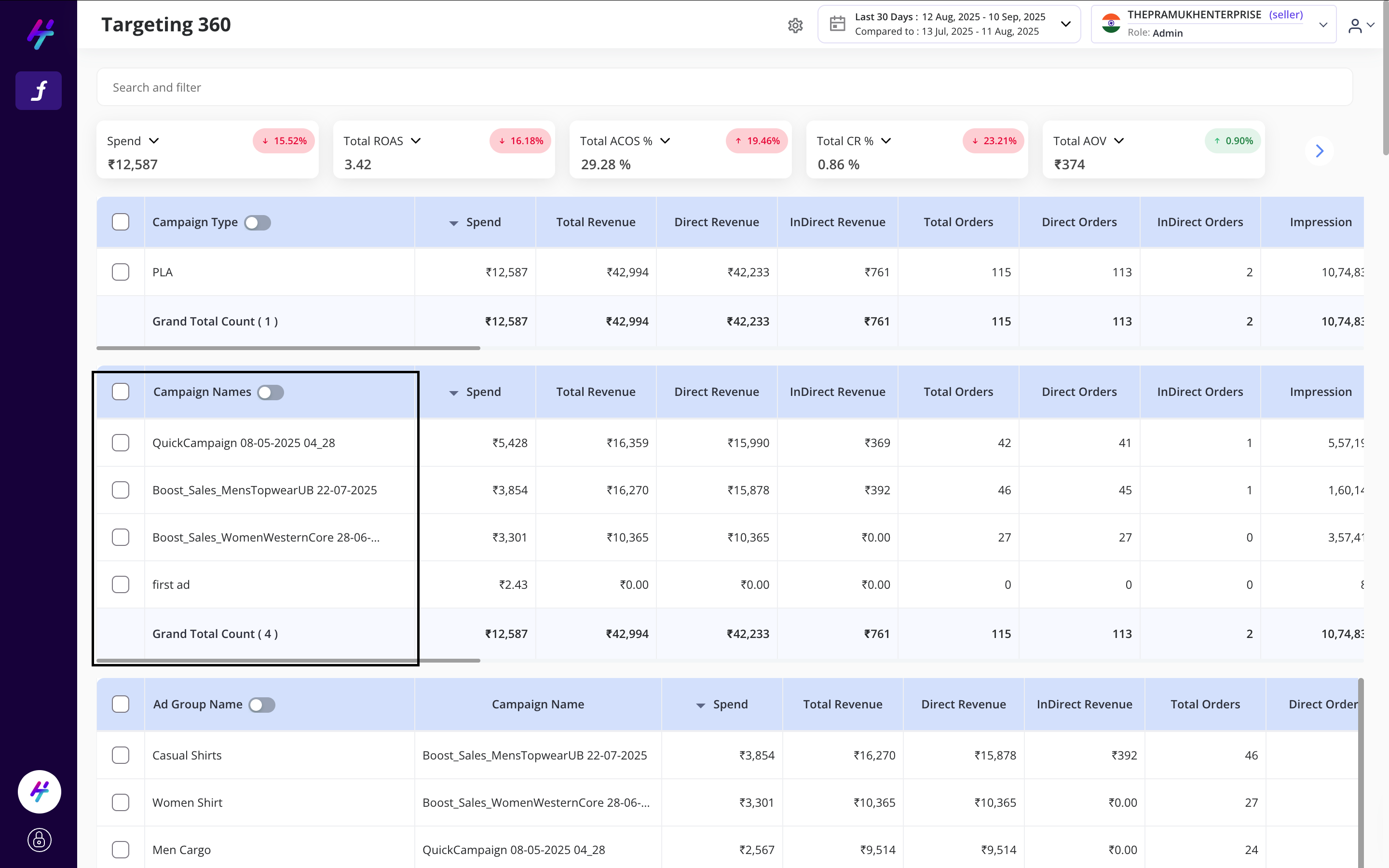The width and height of the screenshot is (1389, 868).
Task: Toggle the Ad Group Name switch
Action: pos(262,705)
